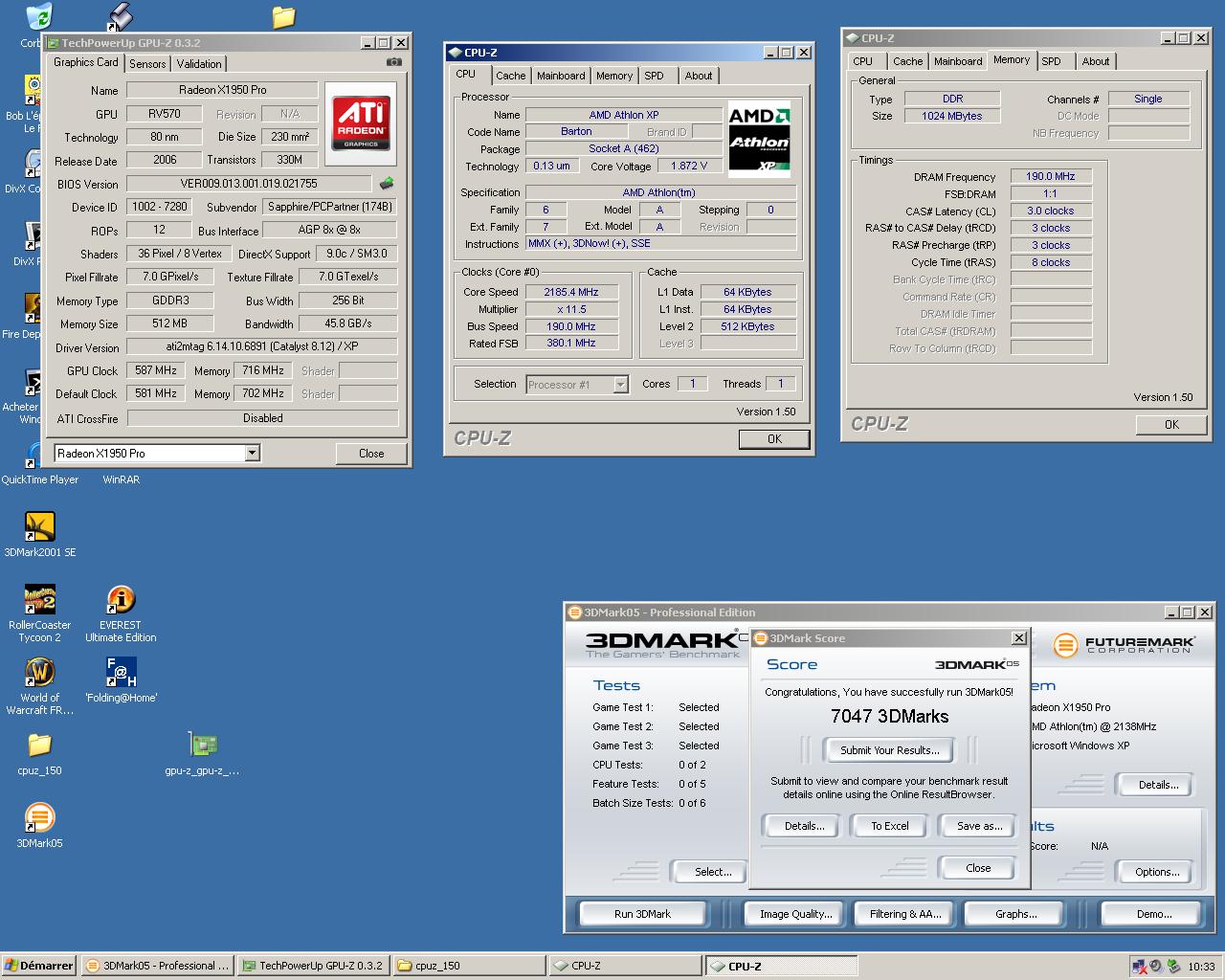Screen dimensions: 1225x980
Task: Open score Details in 3DMark Score dialog
Action: (804, 826)
